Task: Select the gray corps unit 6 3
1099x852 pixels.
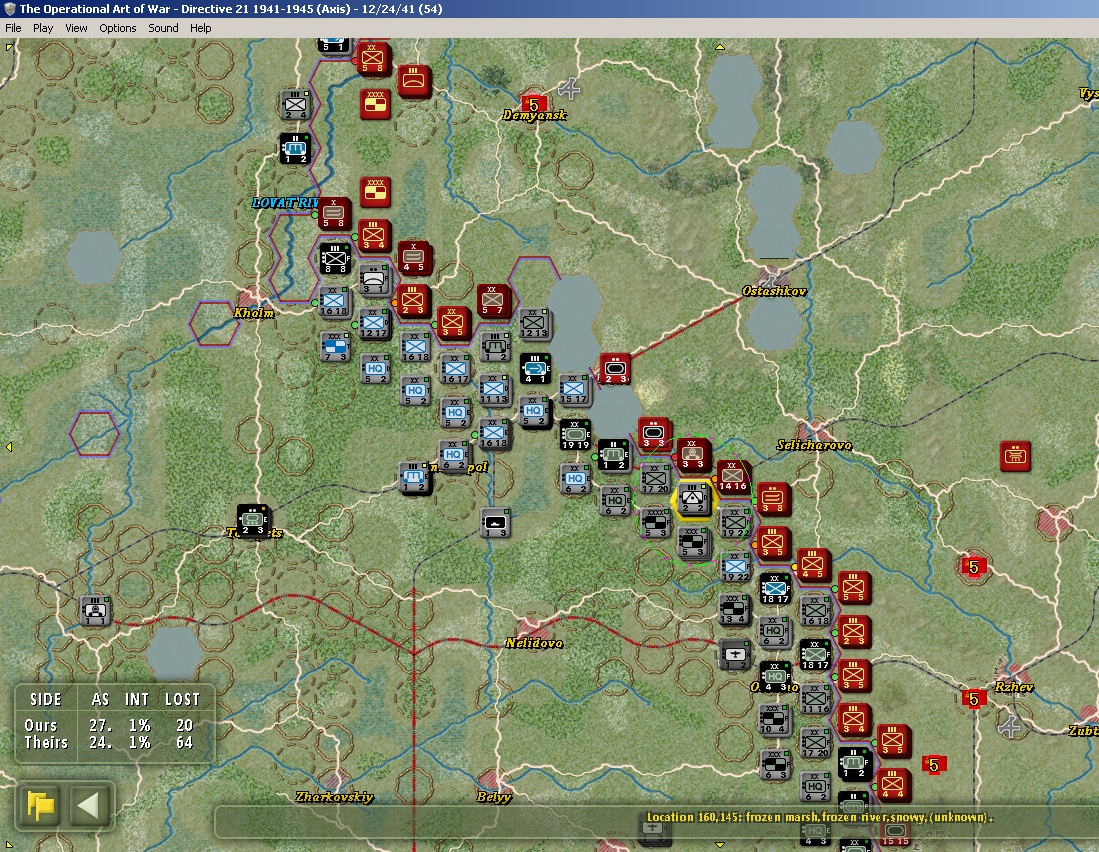Action: 775,765
